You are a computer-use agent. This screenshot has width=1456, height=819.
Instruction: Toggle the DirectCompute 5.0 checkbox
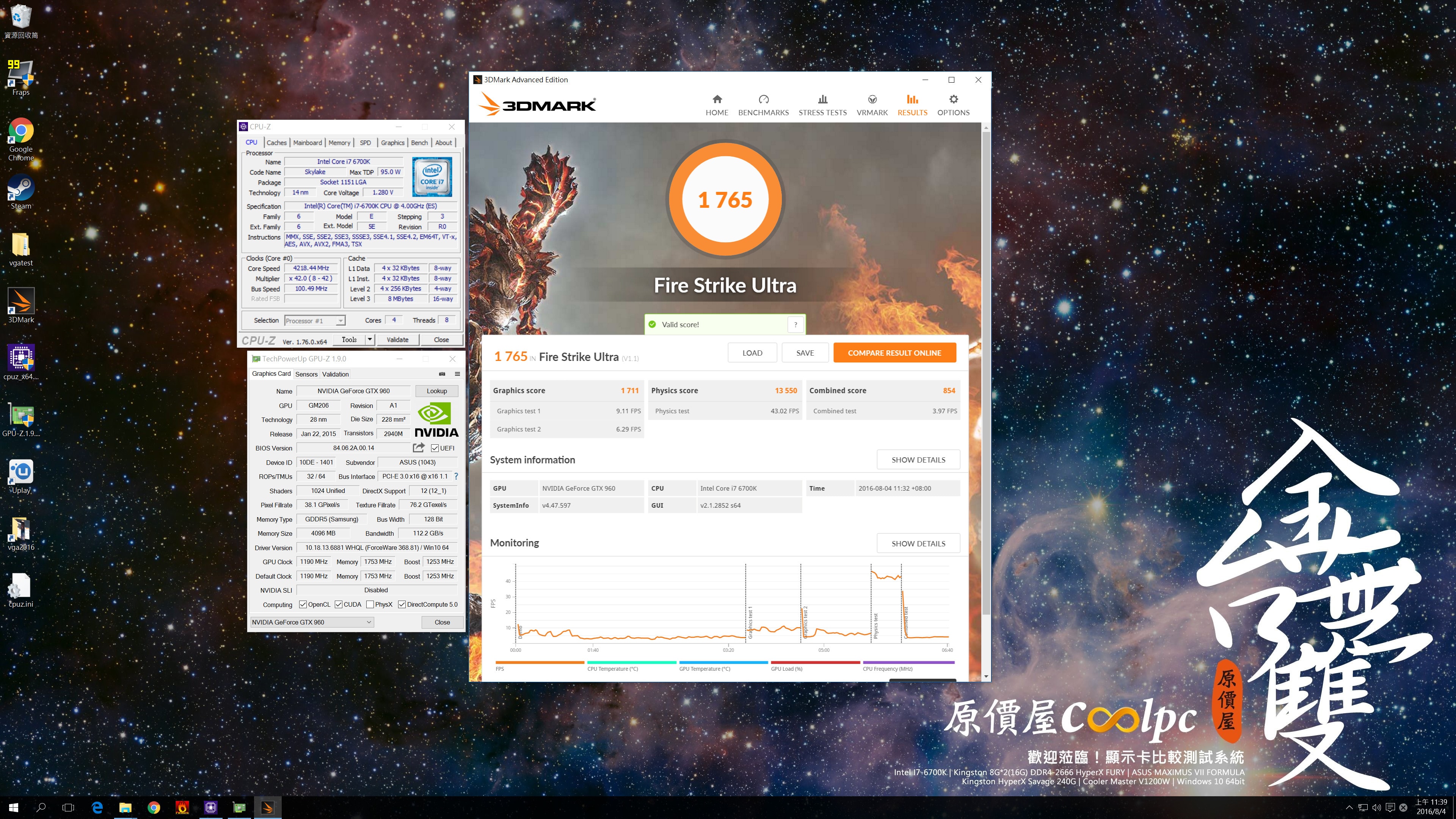click(x=402, y=604)
